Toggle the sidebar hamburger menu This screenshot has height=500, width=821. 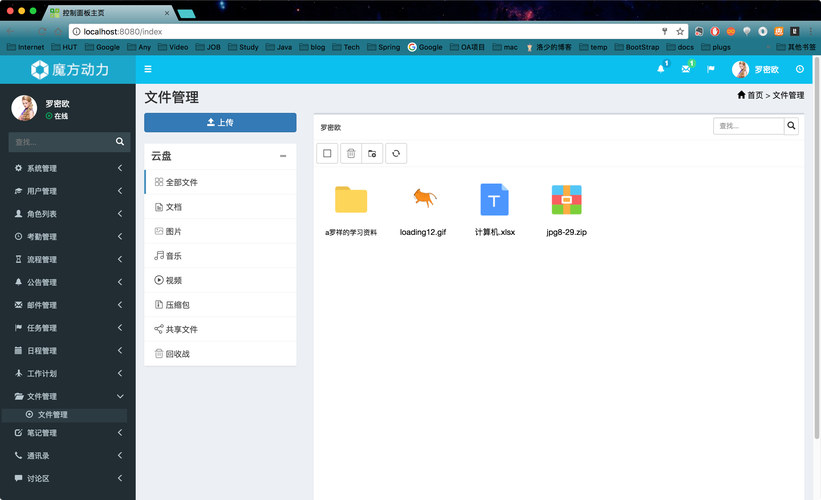point(148,69)
